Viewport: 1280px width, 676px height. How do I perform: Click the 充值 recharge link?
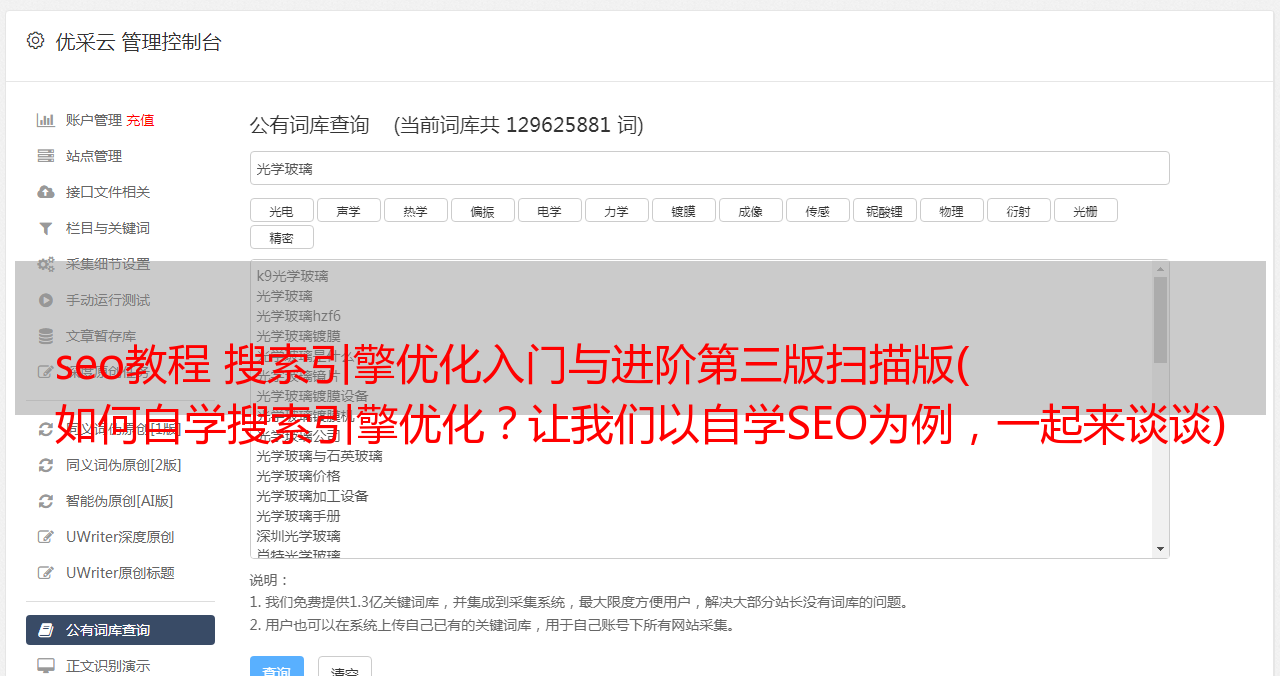140,120
